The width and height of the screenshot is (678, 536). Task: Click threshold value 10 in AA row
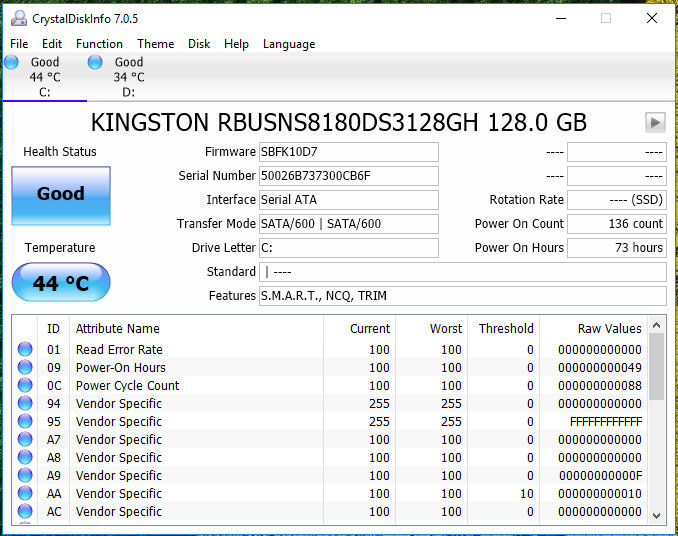[527, 494]
